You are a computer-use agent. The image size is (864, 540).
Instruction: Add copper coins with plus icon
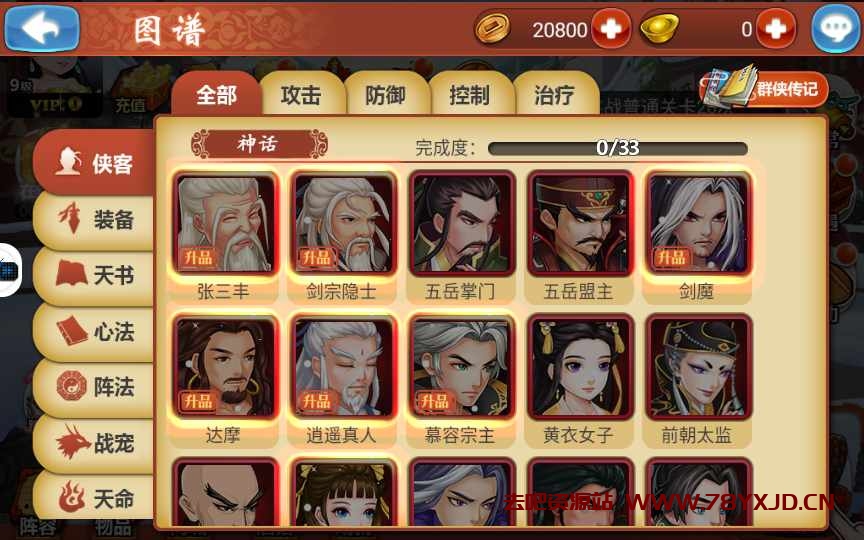click(x=611, y=29)
